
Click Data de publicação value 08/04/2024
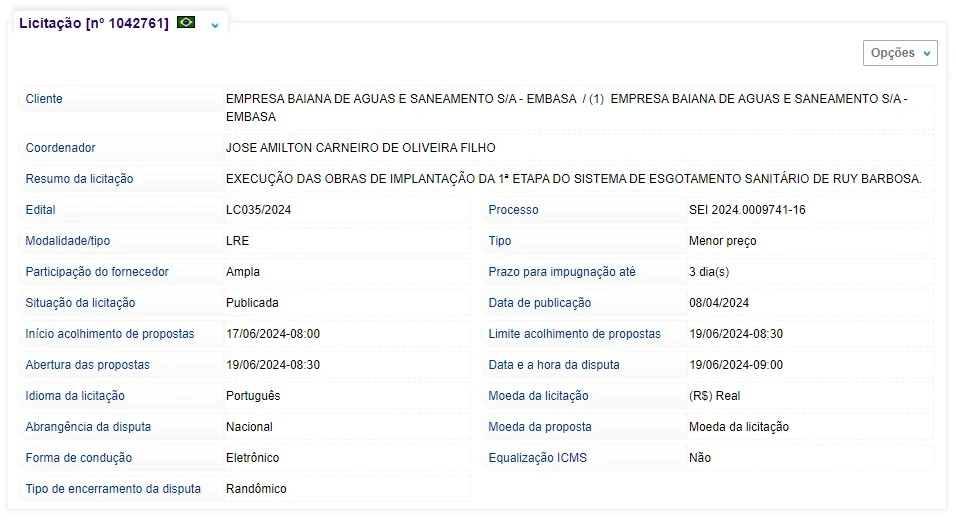tap(719, 303)
